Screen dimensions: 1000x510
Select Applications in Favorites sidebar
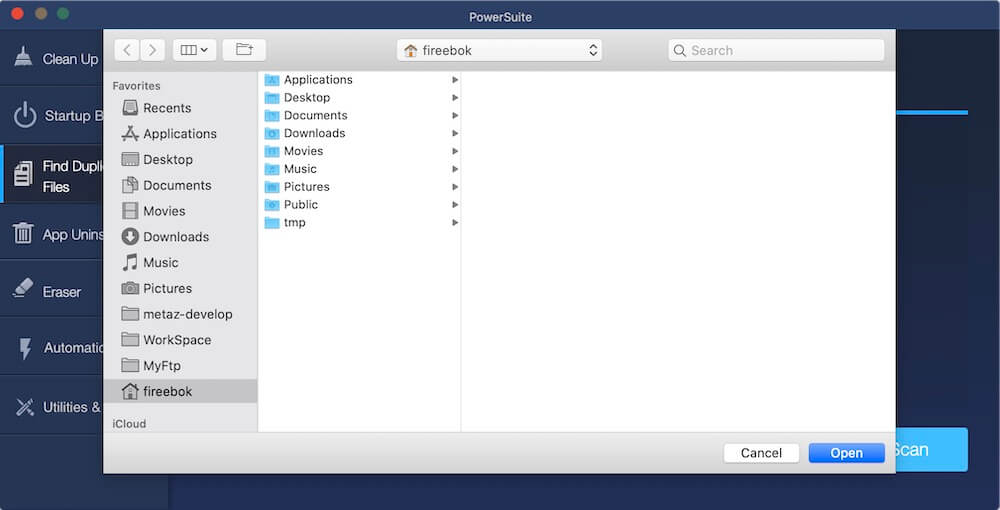pos(180,134)
